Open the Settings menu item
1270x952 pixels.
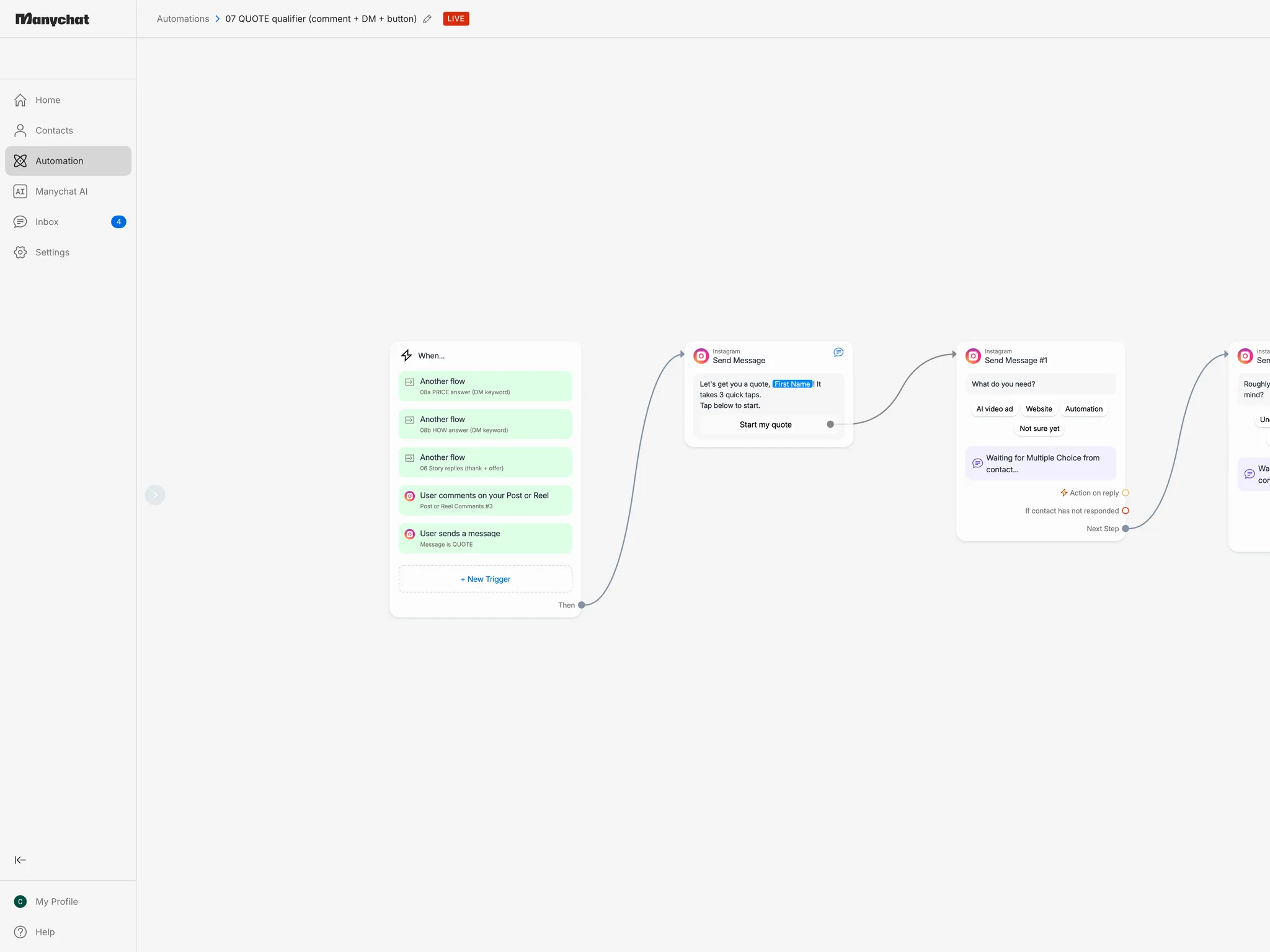point(68,252)
